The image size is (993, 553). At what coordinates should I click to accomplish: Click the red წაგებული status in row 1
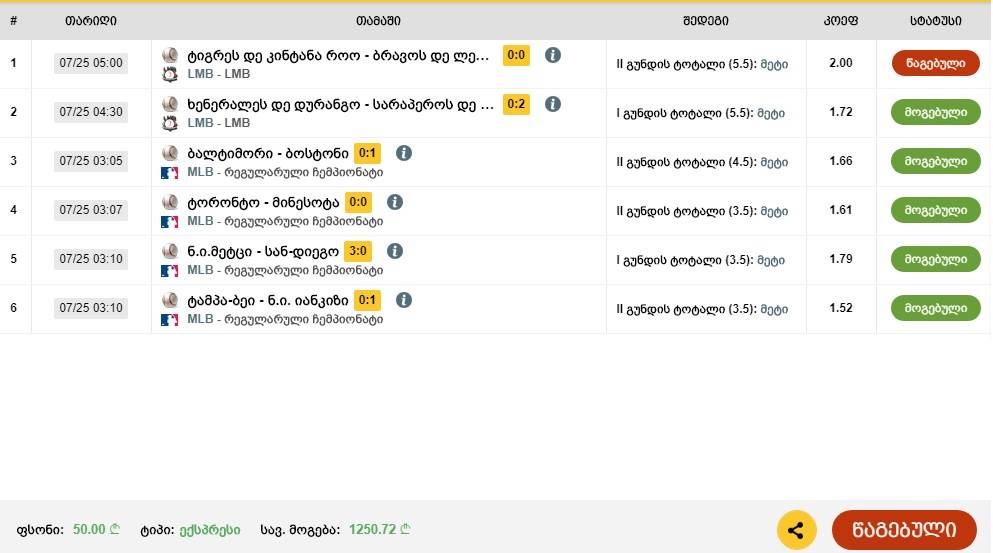click(935, 63)
